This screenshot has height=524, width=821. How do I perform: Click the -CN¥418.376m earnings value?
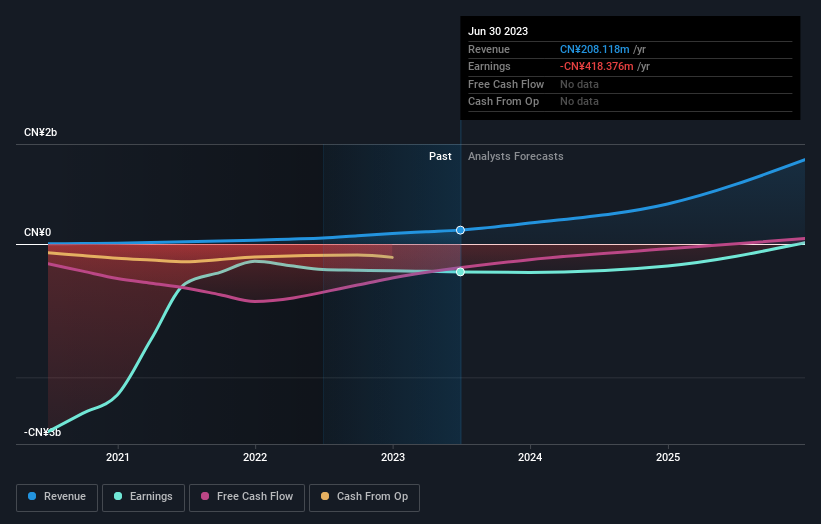(597, 66)
